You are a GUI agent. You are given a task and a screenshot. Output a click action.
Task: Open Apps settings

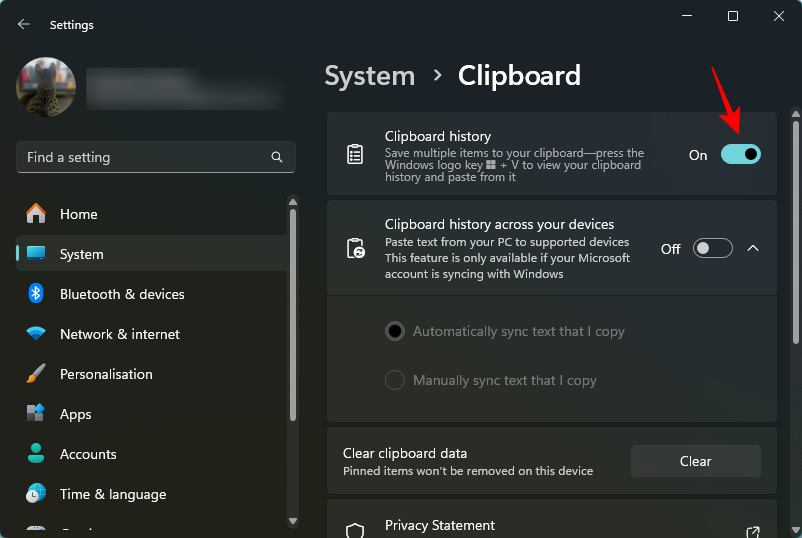coord(152,414)
